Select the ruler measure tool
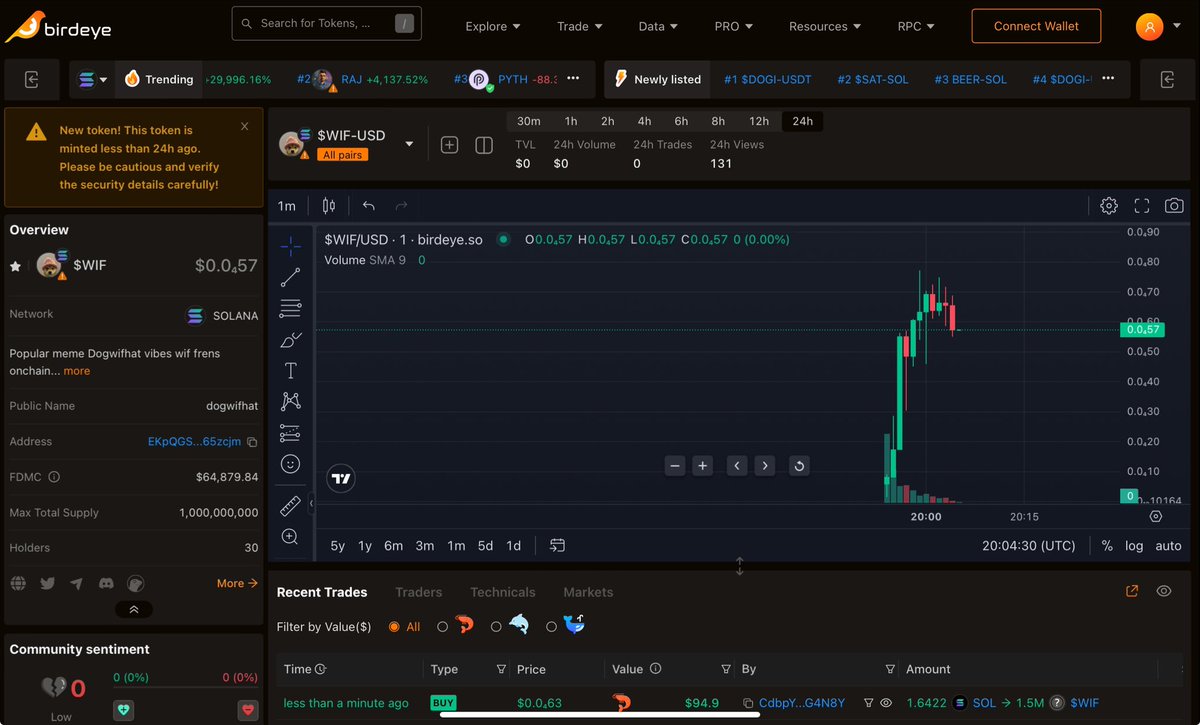The height and width of the screenshot is (725, 1200). click(x=290, y=506)
